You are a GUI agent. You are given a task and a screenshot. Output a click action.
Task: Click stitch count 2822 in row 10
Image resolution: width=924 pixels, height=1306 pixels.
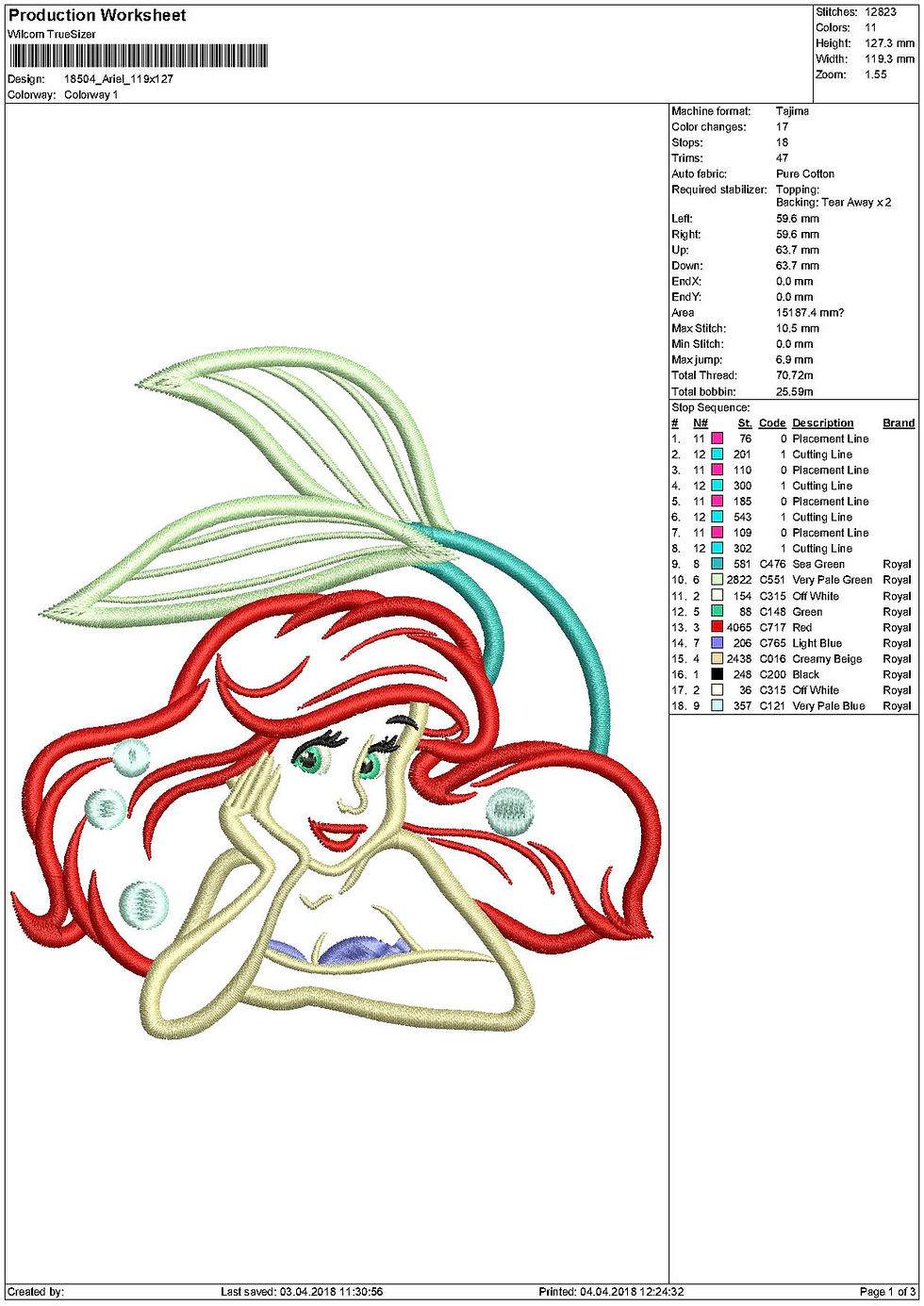(739, 580)
